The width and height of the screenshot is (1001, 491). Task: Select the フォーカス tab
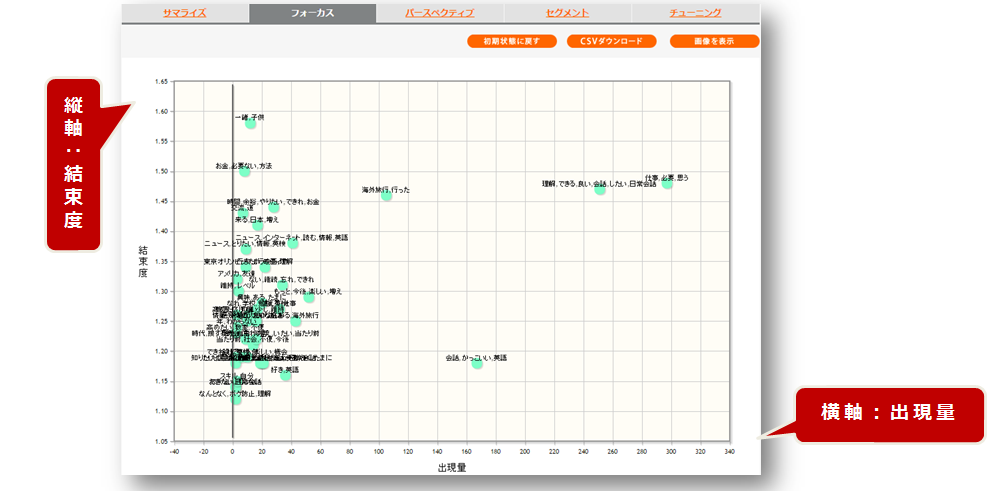click(312, 13)
